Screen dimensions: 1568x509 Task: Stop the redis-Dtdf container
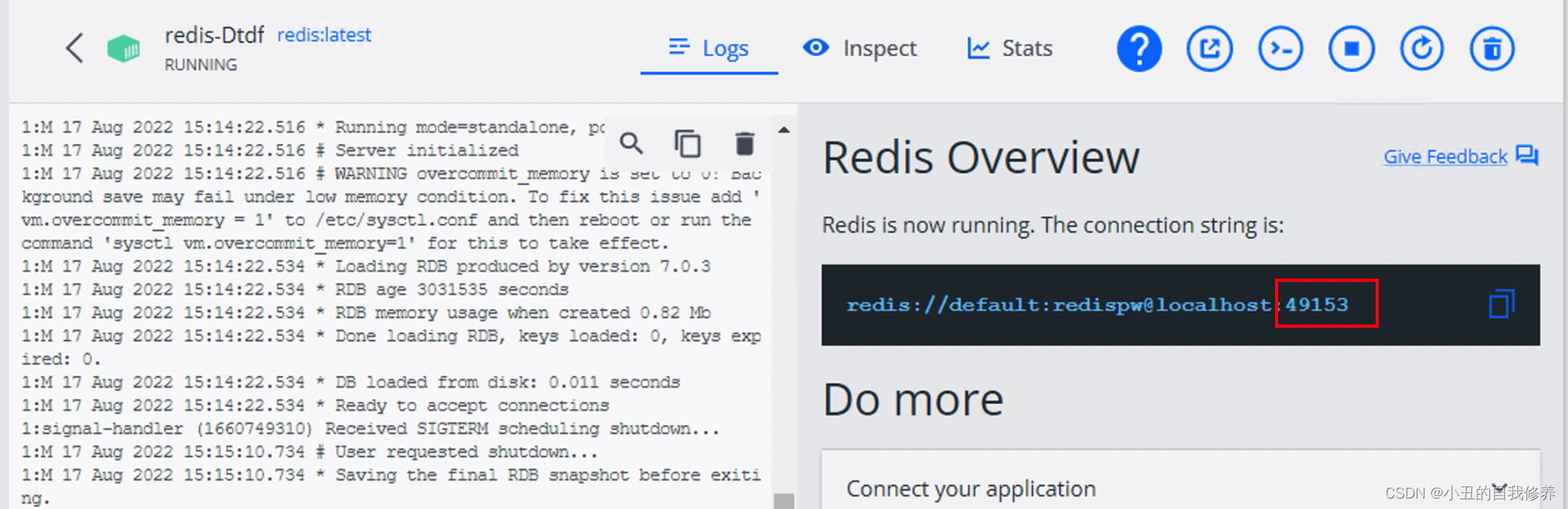point(1351,49)
